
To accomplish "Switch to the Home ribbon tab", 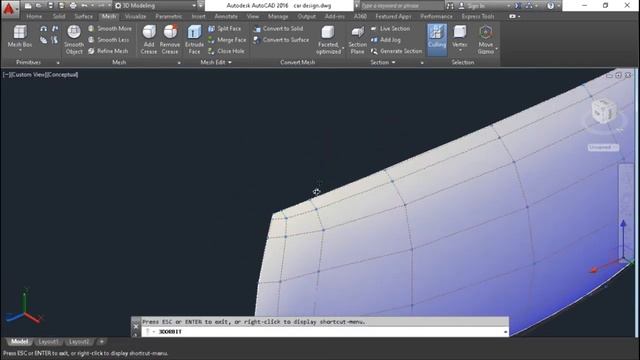I will click(34, 16).
